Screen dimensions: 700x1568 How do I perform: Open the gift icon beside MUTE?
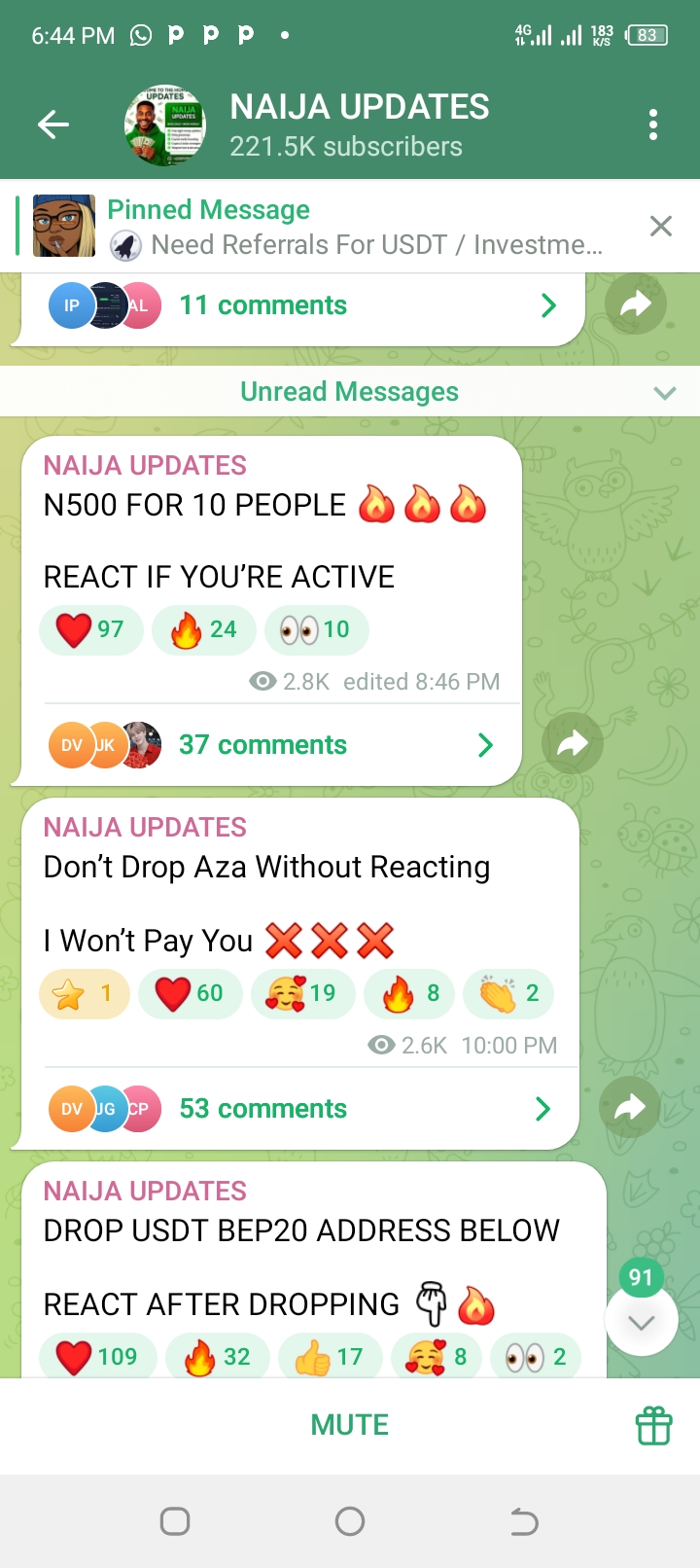click(654, 1426)
